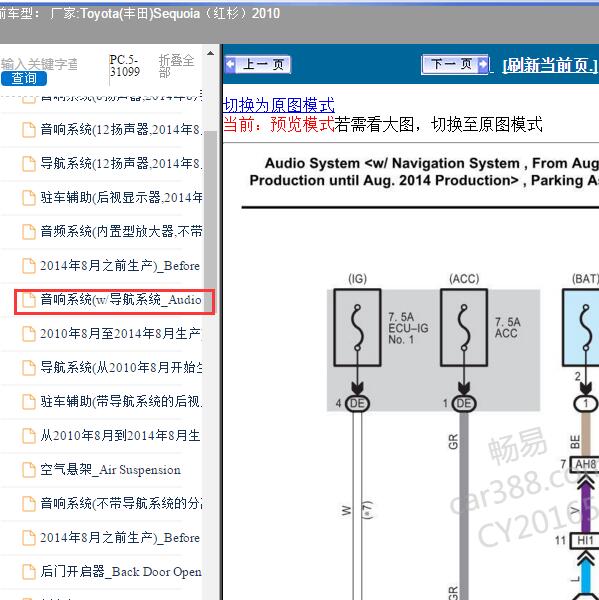Click the ACC fuse symbol in wiring diagram
This screenshot has height=600, width=599.
[x=464, y=328]
